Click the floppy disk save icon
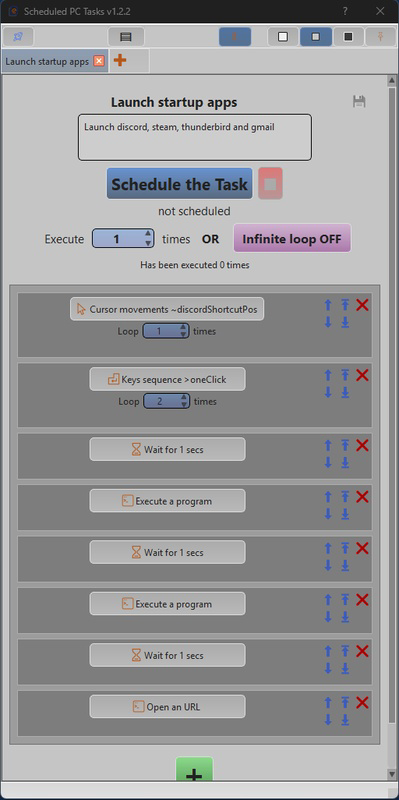 click(359, 102)
